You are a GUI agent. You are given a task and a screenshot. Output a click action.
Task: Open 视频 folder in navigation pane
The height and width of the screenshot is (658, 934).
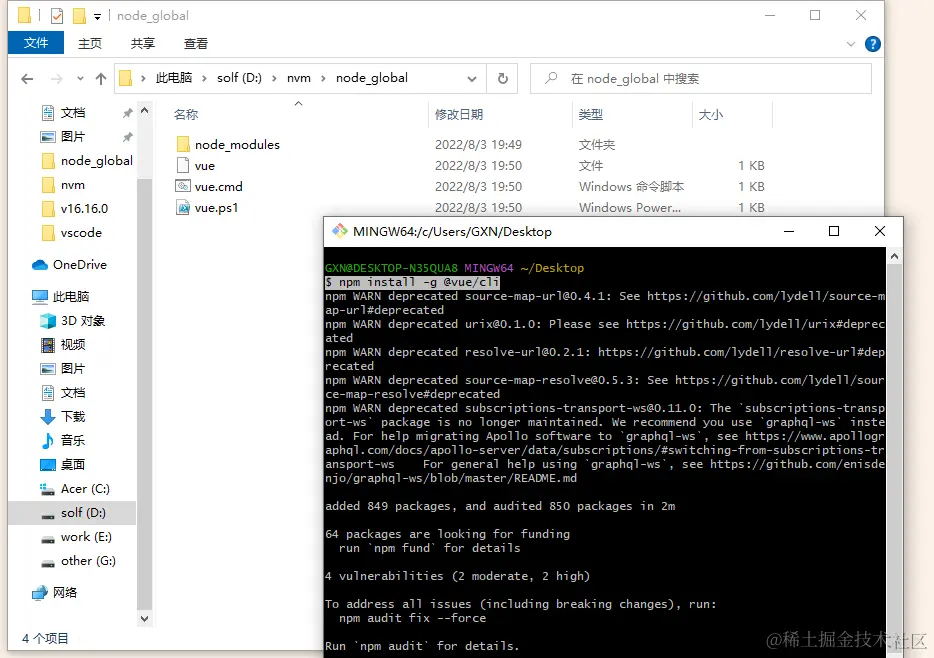tap(73, 345)
